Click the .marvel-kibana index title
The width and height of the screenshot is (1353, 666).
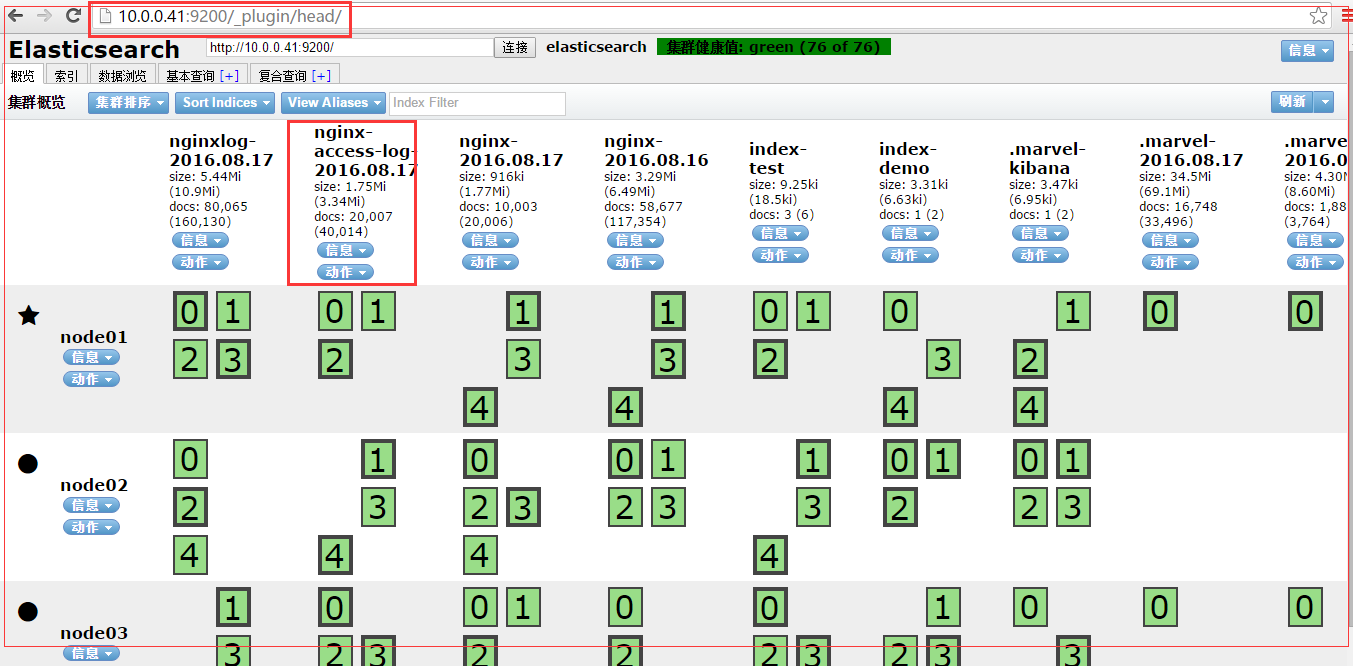click(x=1046, y=159)
